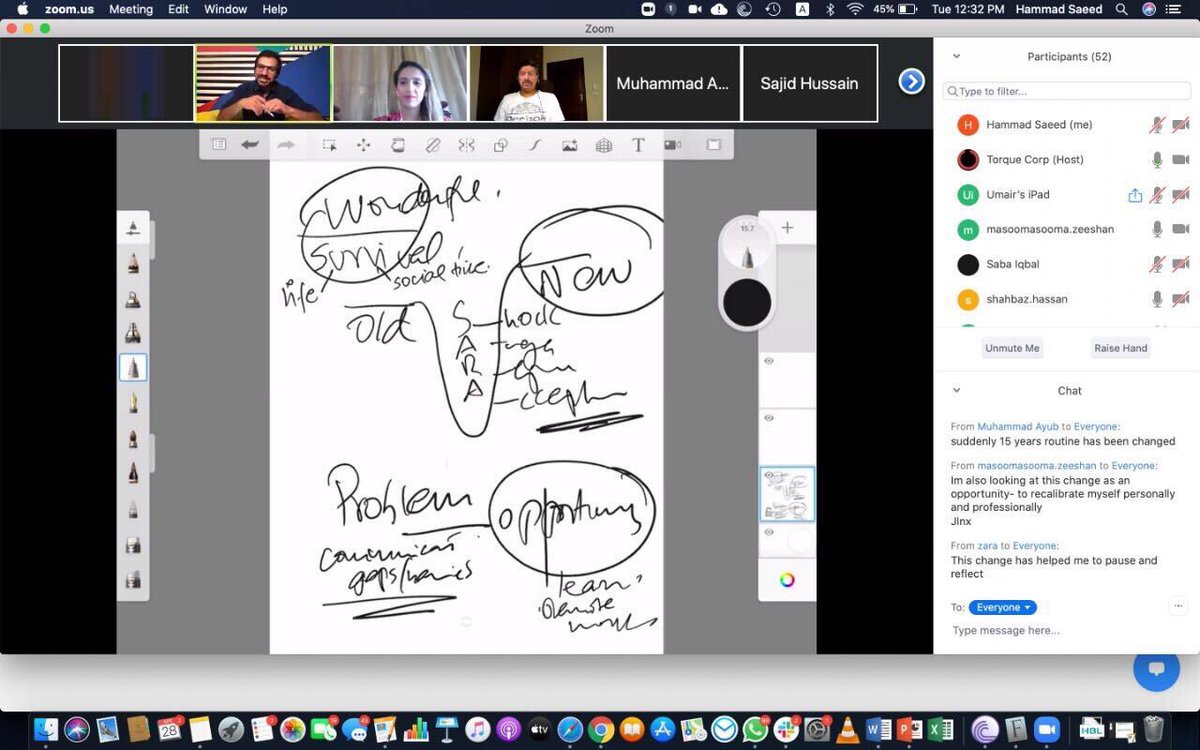Open the gallery list icon in sketch toolbar
This screenshot has height=750, width=1200.
[219, 145]
